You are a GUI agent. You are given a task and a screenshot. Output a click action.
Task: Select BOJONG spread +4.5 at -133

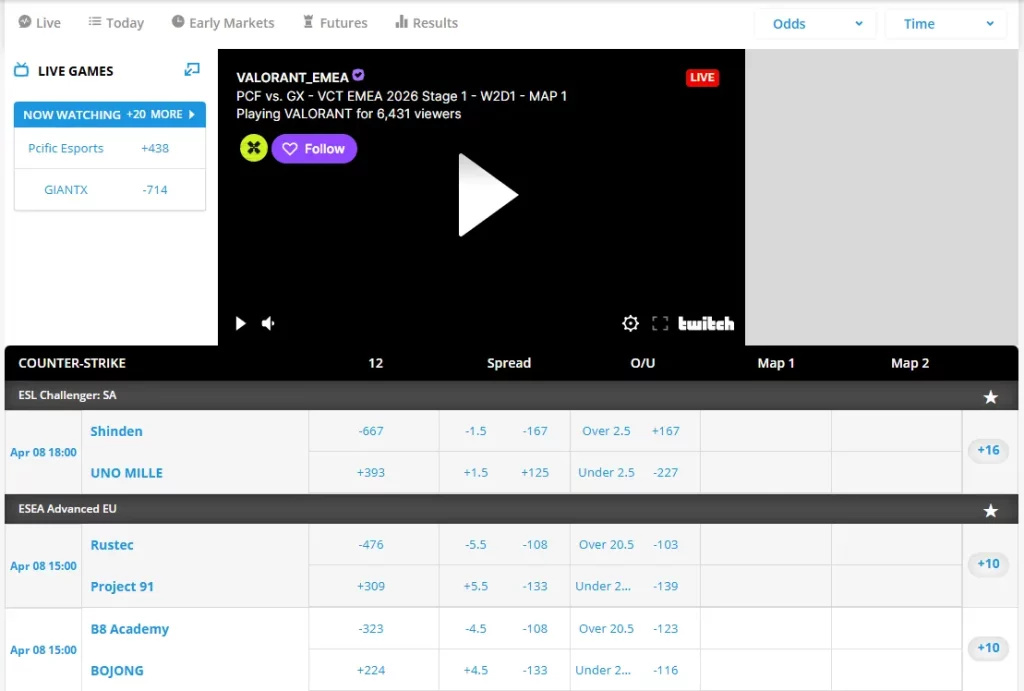click(505, 670)
